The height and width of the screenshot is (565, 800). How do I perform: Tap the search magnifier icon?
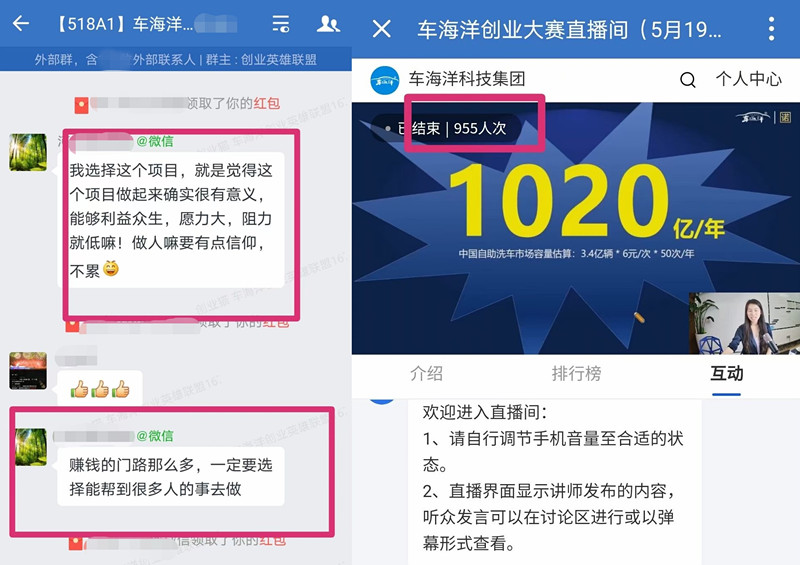[x=688, y=80]
